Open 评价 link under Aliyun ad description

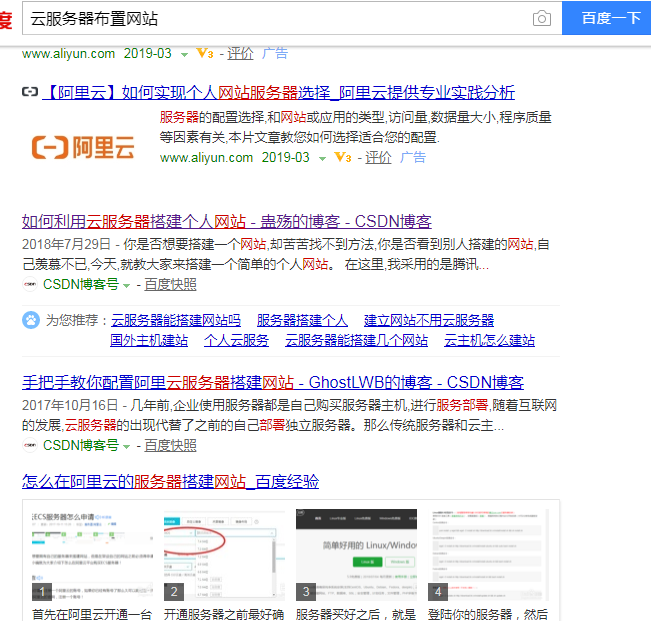(x=378, y=157)
